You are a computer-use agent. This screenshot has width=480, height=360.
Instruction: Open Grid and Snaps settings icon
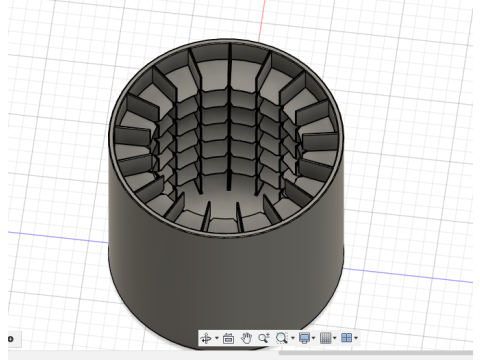[x=325, y=338]
